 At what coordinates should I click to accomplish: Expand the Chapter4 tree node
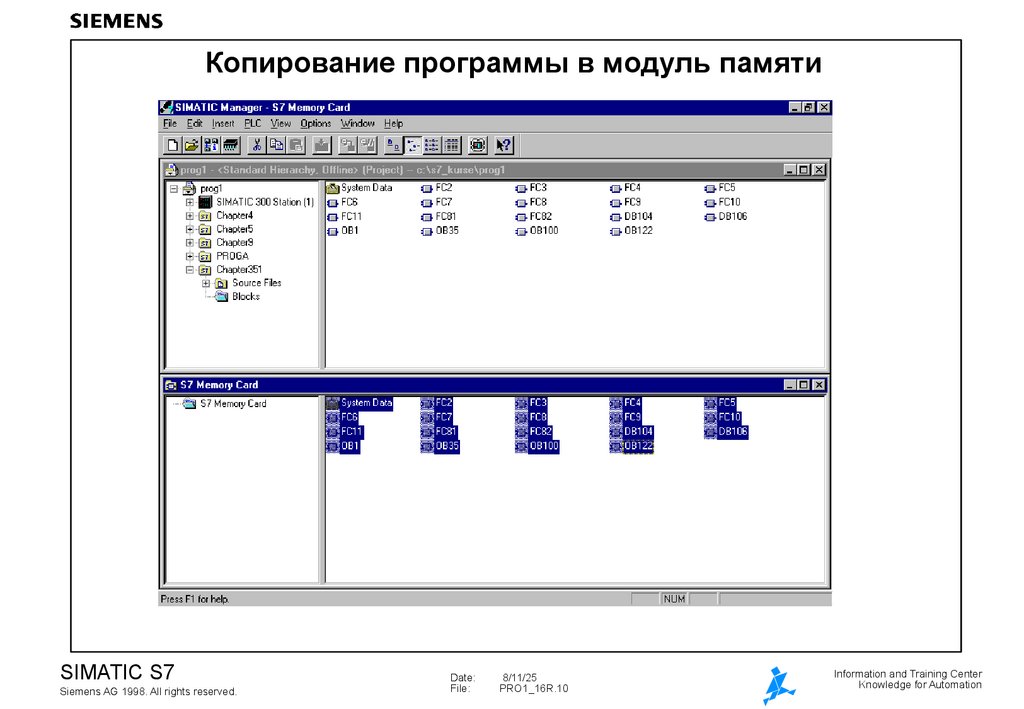click(189, 215)
